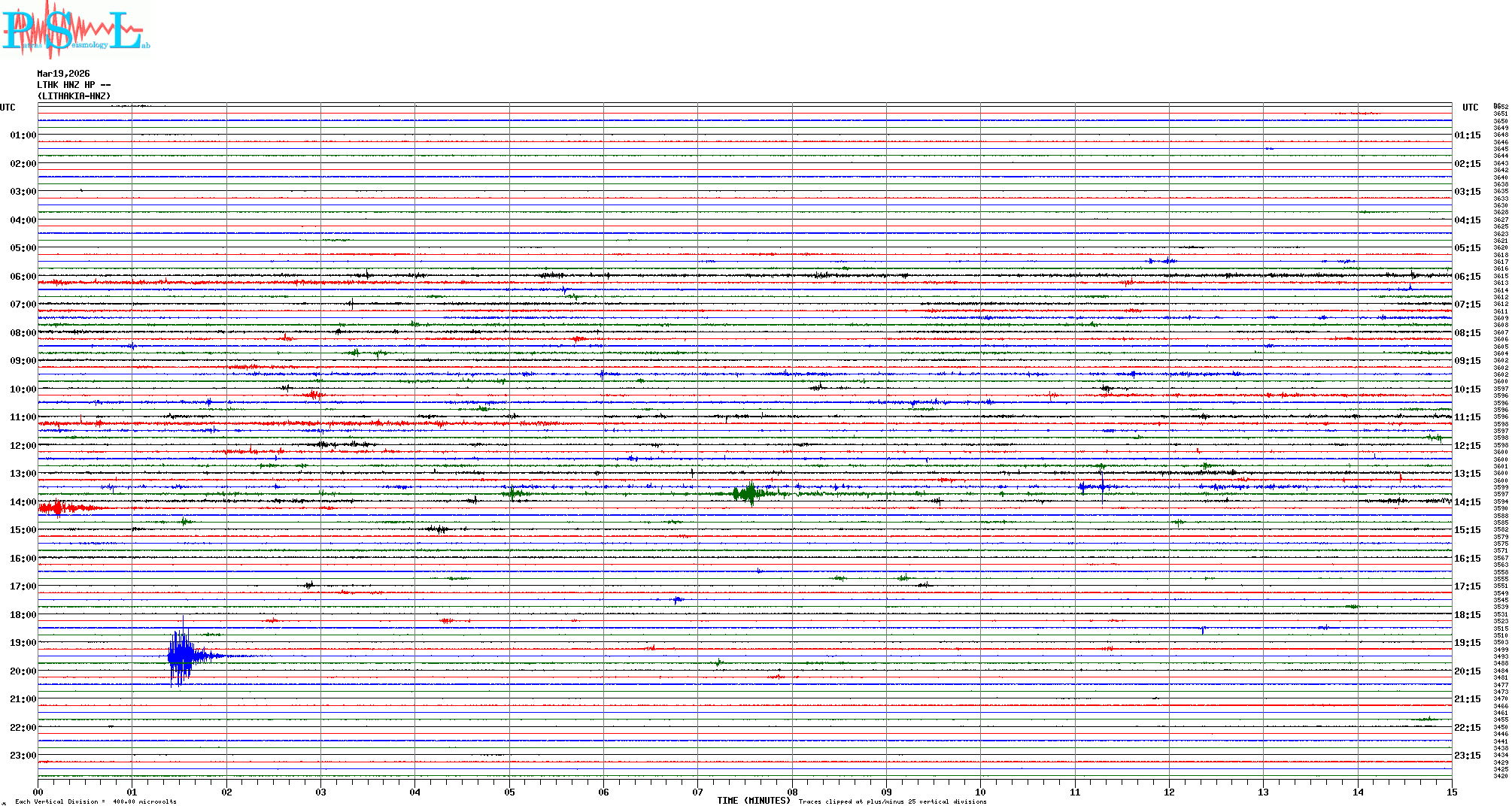Click the large blue earthquake waveform near 19:30

pyautogui.click(x=182, y=656)
